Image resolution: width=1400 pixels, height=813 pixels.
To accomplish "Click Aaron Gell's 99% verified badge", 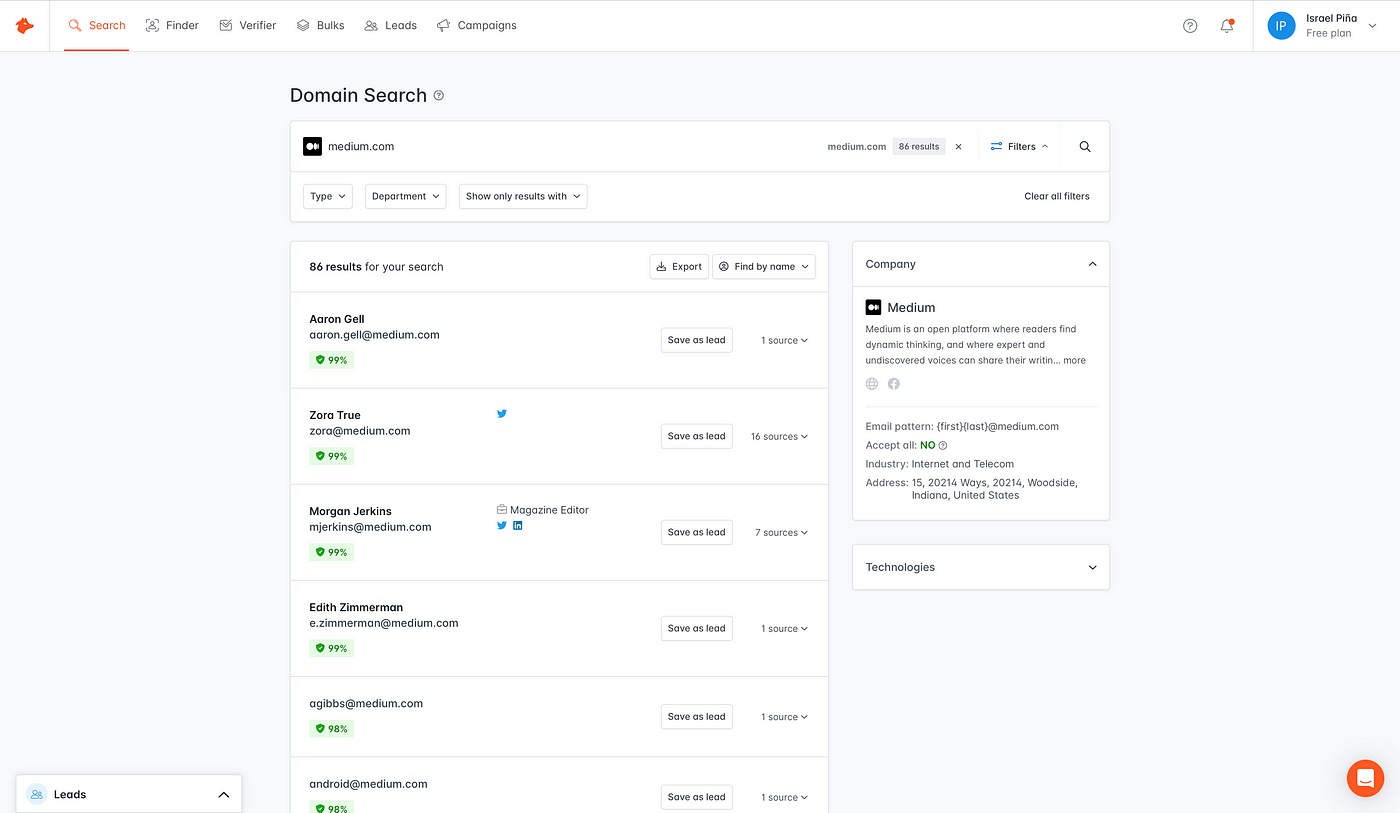I will pyautogui.click(x=331, y=360).
